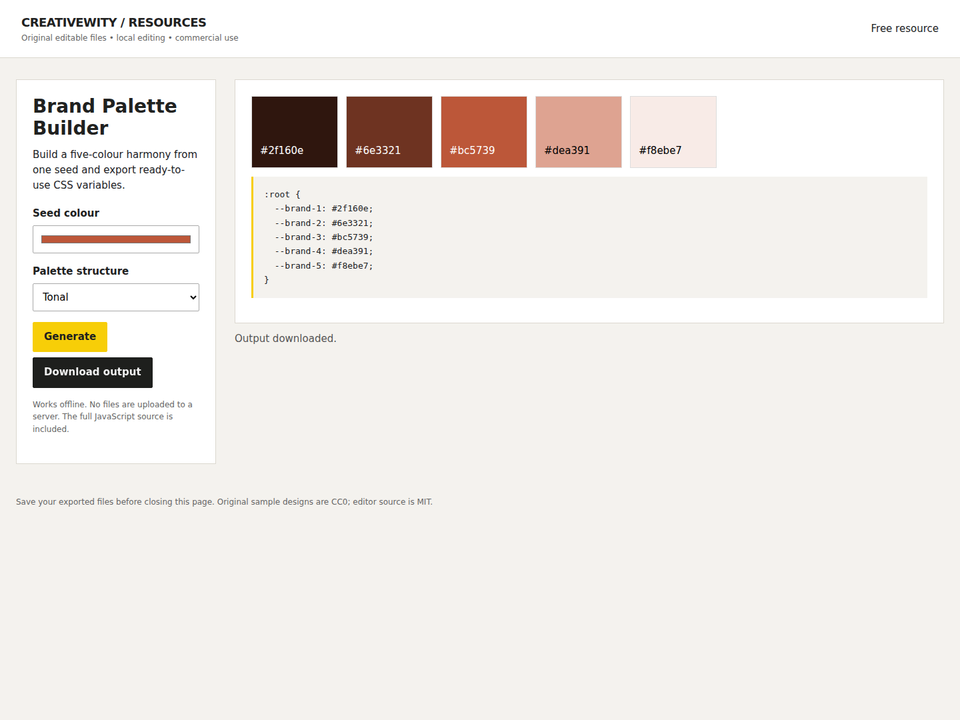
Task: Click the Generate button
Action: [70, 337]
